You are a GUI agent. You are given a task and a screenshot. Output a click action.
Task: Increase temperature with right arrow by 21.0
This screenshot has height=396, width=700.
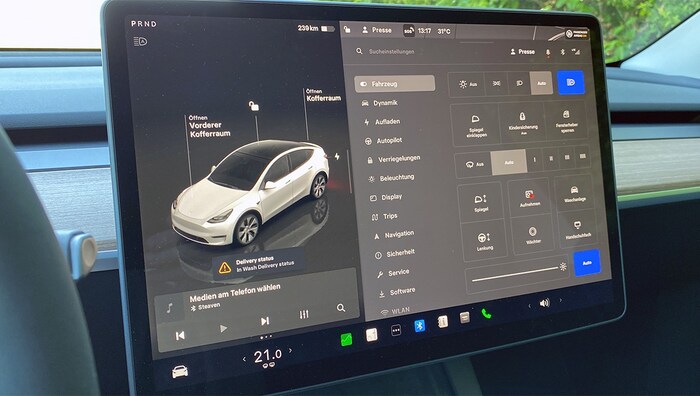[x=291, y=350]
